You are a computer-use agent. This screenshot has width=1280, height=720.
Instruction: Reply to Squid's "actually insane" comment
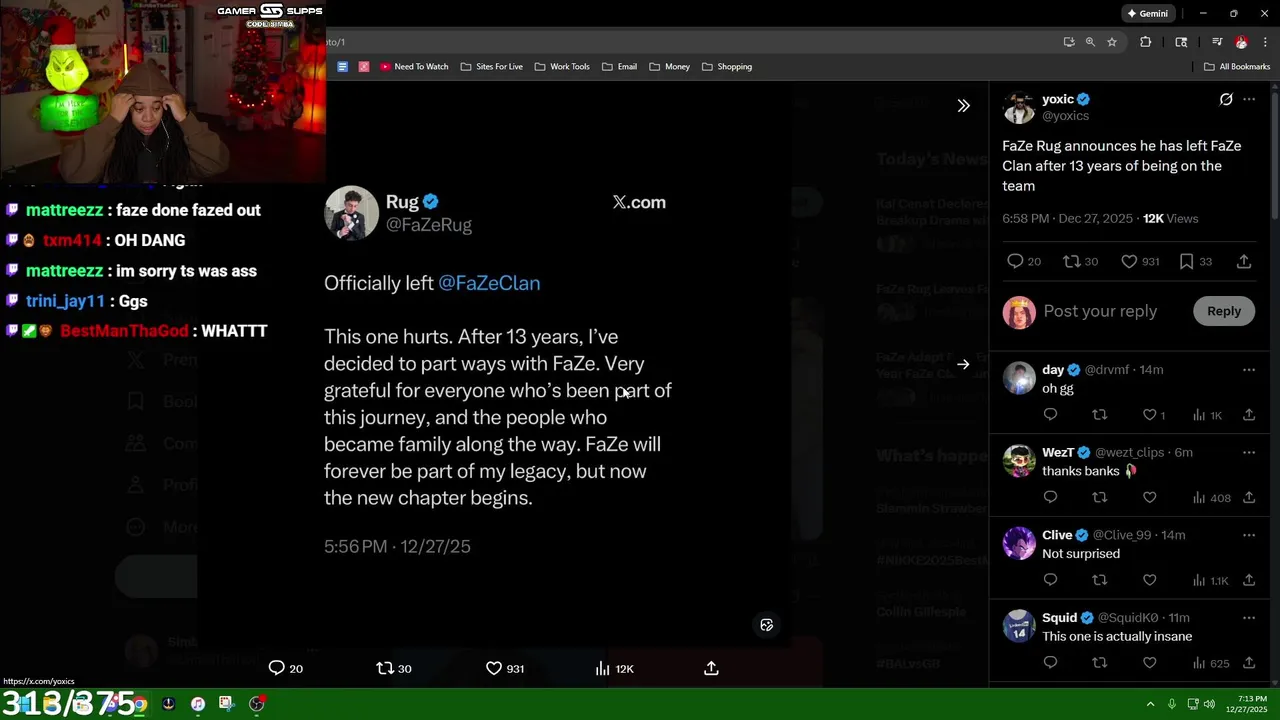coord(1050,663)
